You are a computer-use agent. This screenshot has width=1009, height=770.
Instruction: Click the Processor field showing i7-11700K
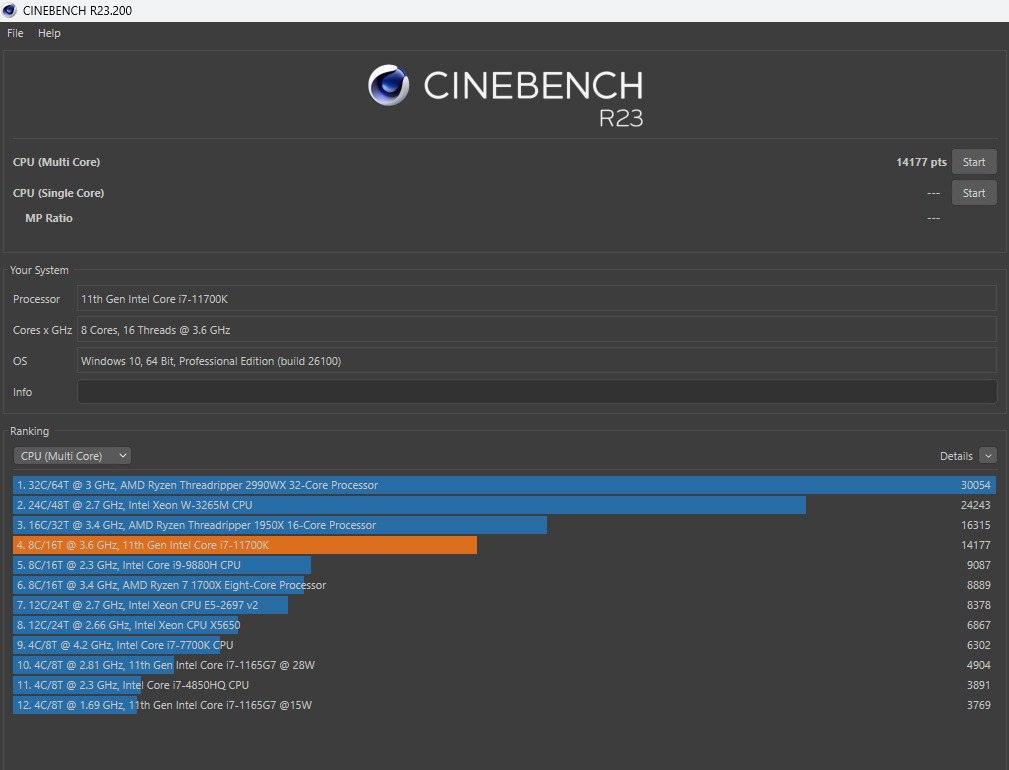(x=537, y=299)
